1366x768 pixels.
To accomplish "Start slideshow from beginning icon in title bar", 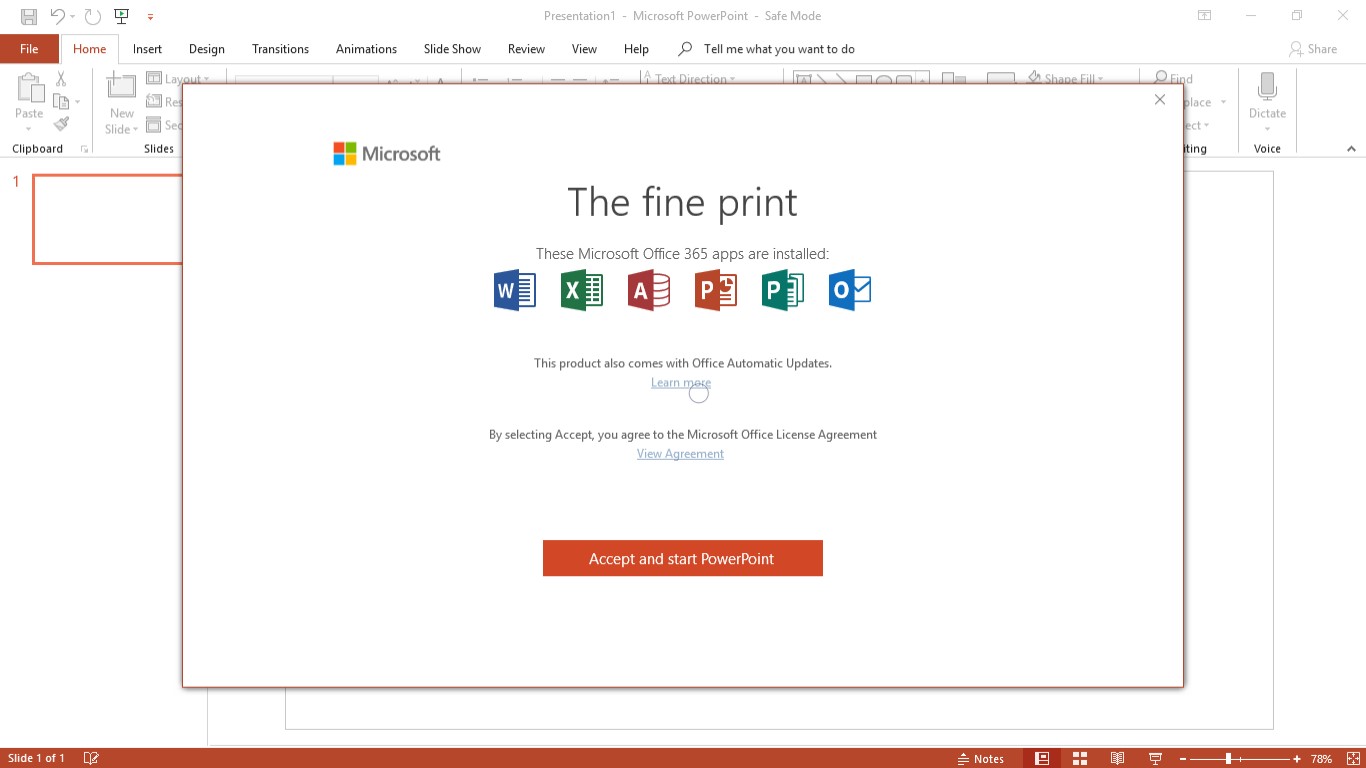I will (122, 16).
